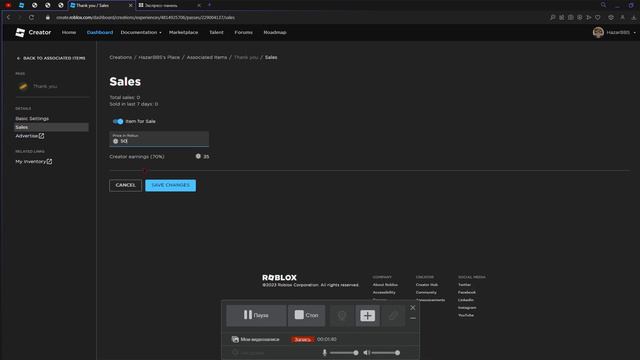This screenshot has width=640, height=360.
Task: Open 'Мои видеозаписи' in the recorder
Action: click(256, 339)
